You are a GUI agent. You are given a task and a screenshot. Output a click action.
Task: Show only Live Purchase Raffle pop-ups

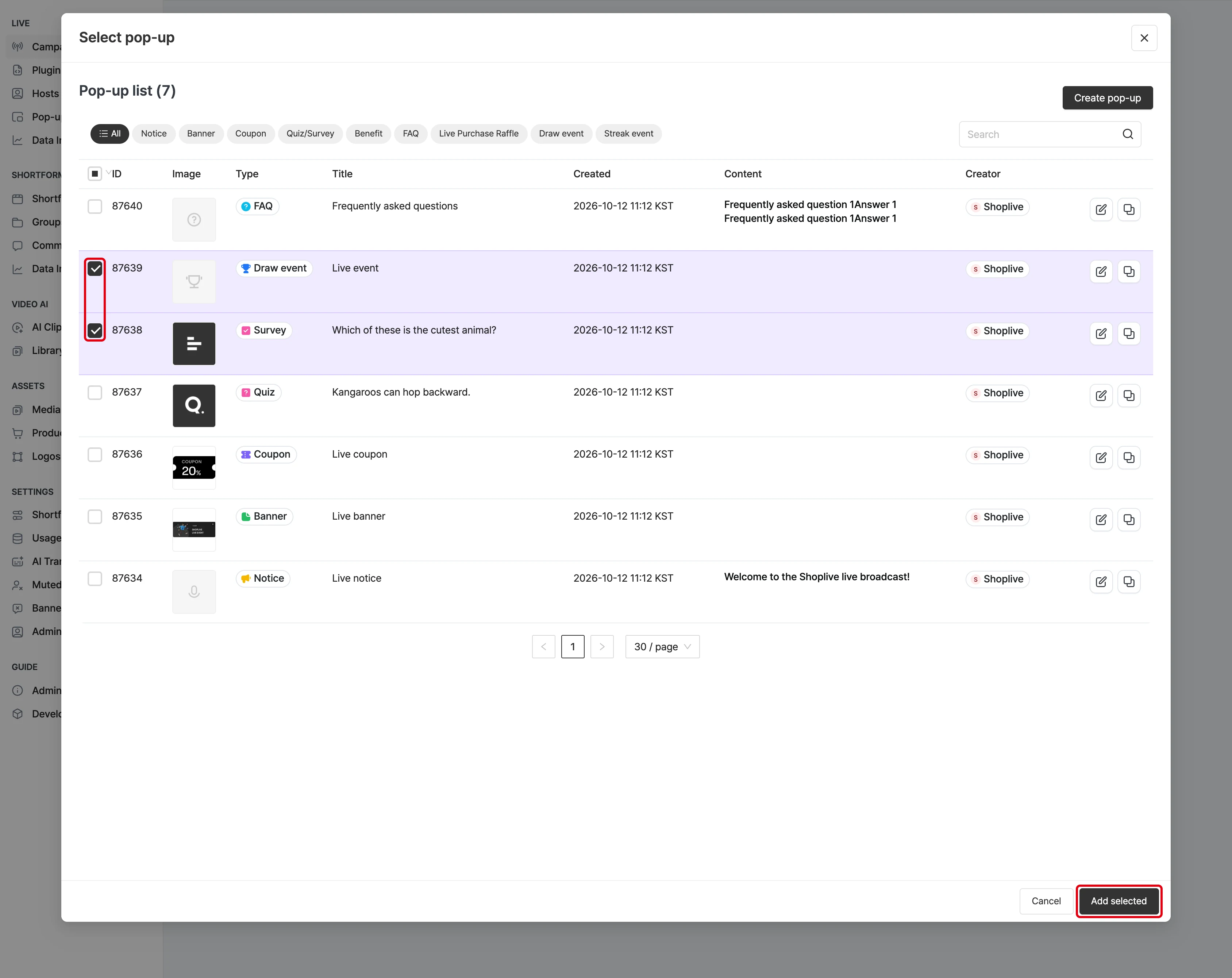coord(479,134)
